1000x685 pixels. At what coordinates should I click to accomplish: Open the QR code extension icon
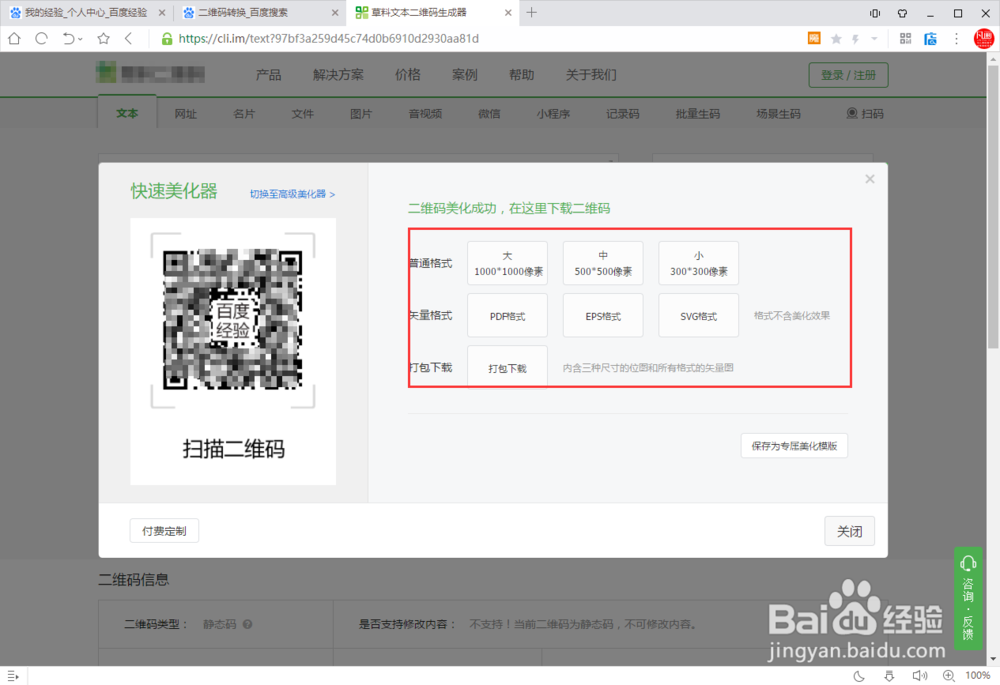click(x=906, y=39)
